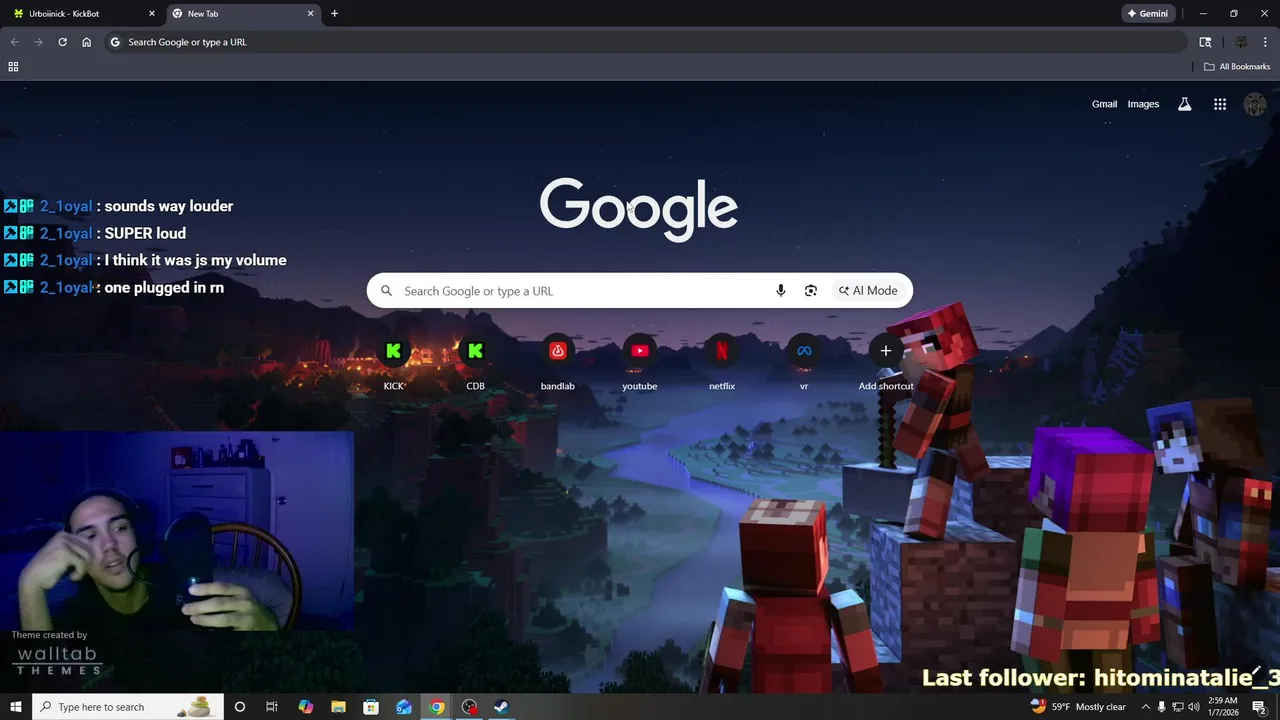Open the Chrome profile avatar in toolbar

point(1241,42)
